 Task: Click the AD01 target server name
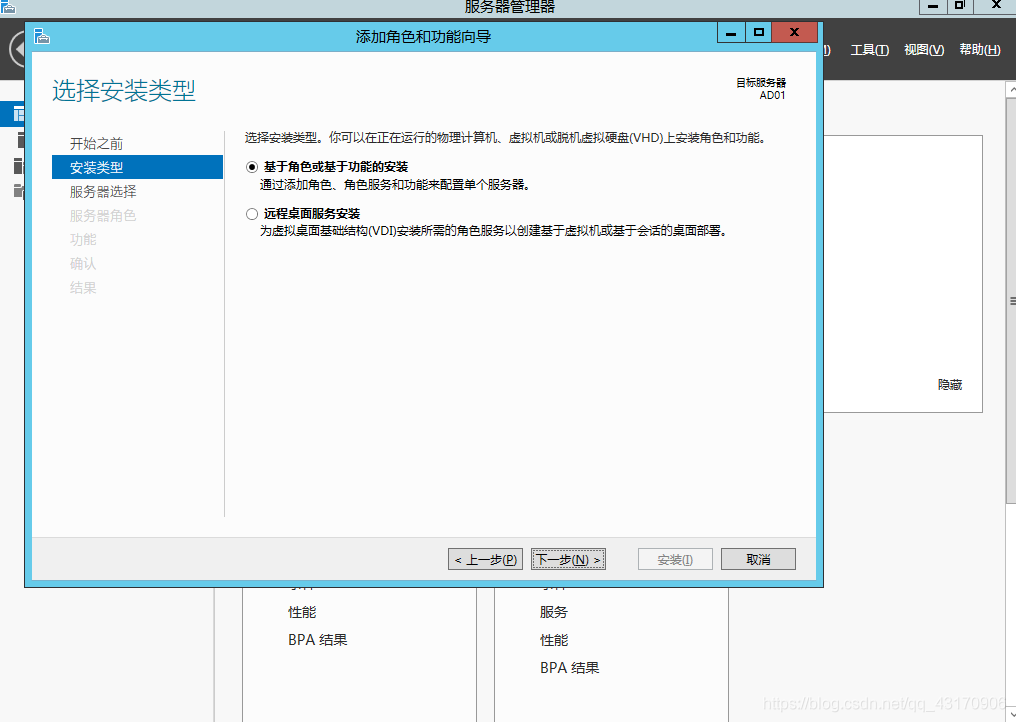point(772,95)
